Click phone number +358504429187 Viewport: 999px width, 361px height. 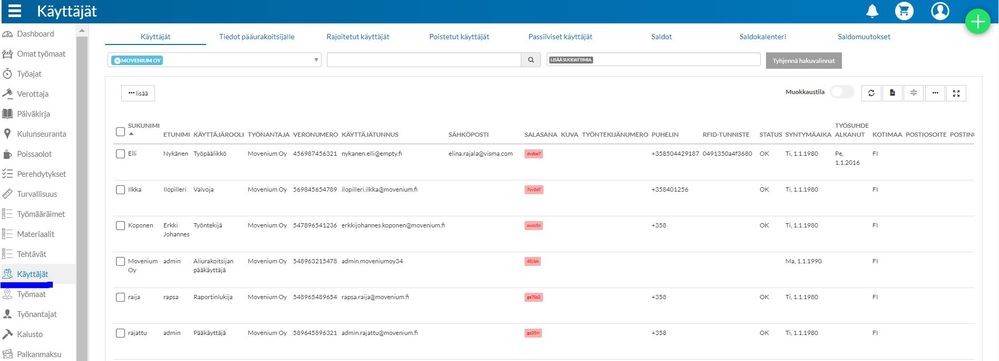pos(675,154)
